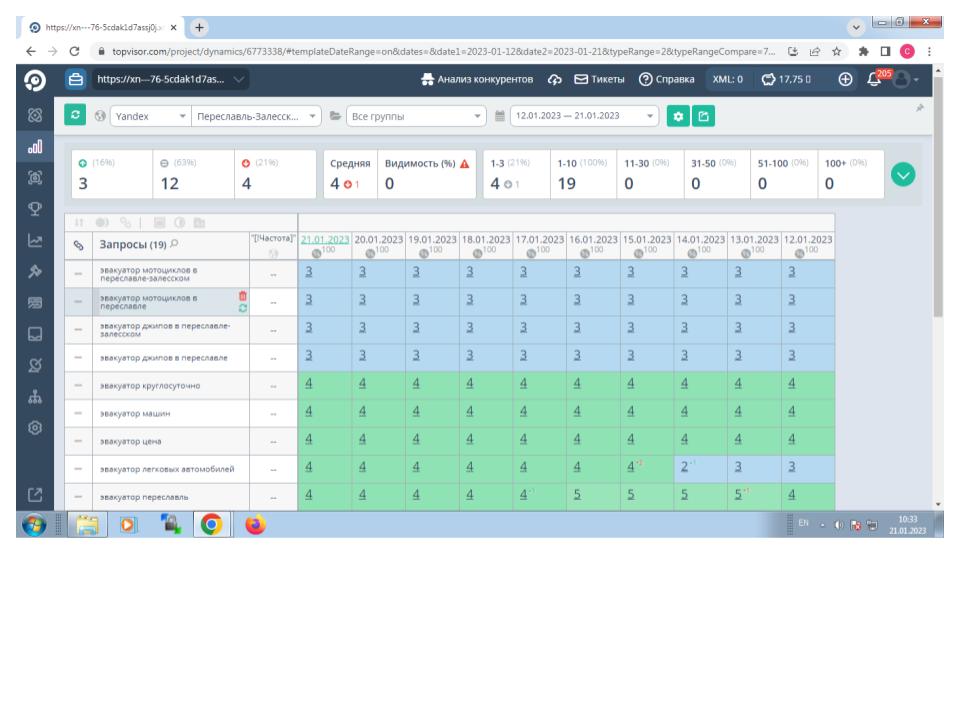The height and width of the screenshot is (720, 960).
Task: Open the window-stack sidebar icon
Action: click(x=35, y=302)
